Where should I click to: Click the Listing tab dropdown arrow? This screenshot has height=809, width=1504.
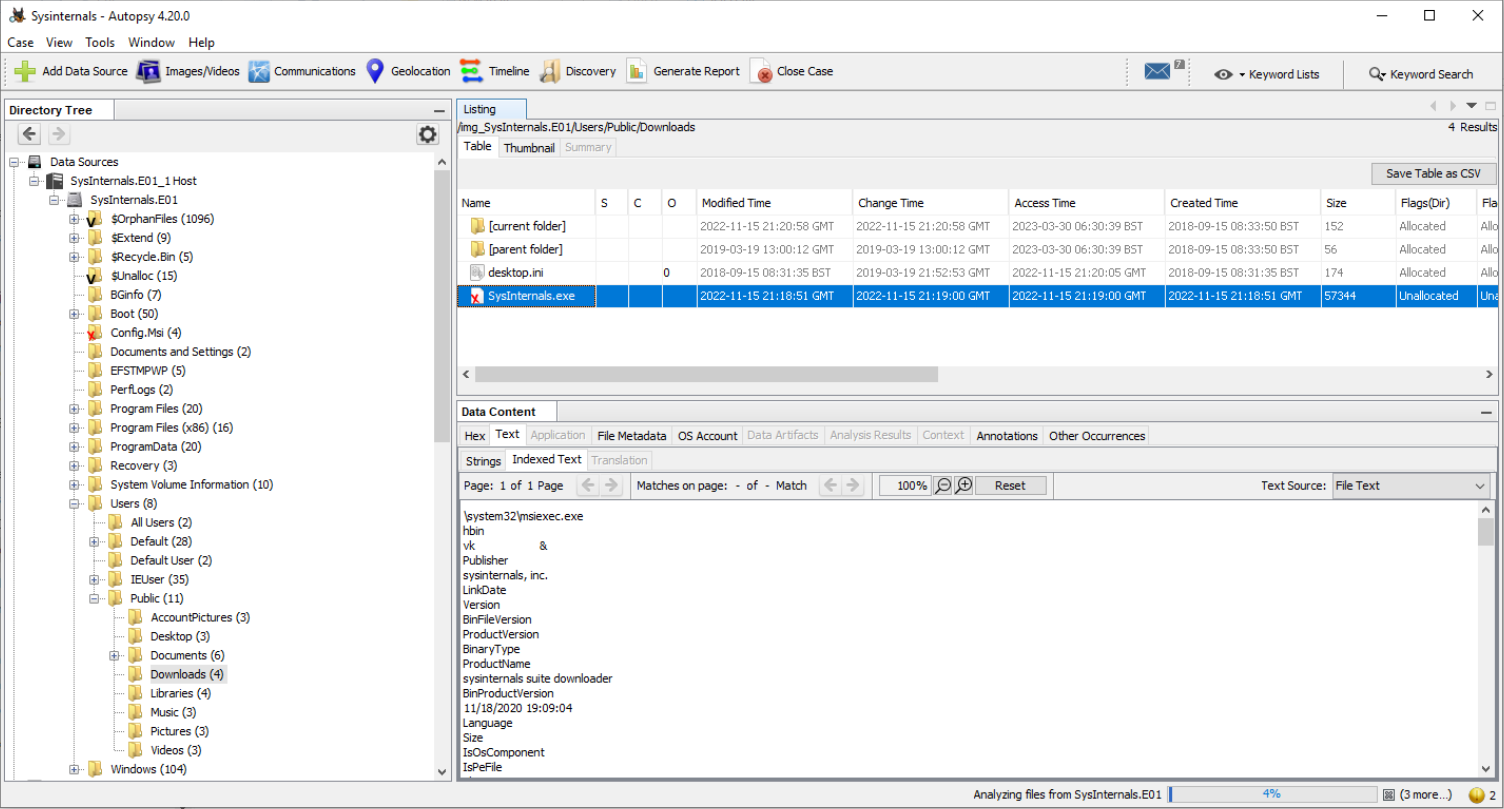(x=1471, y=106)
